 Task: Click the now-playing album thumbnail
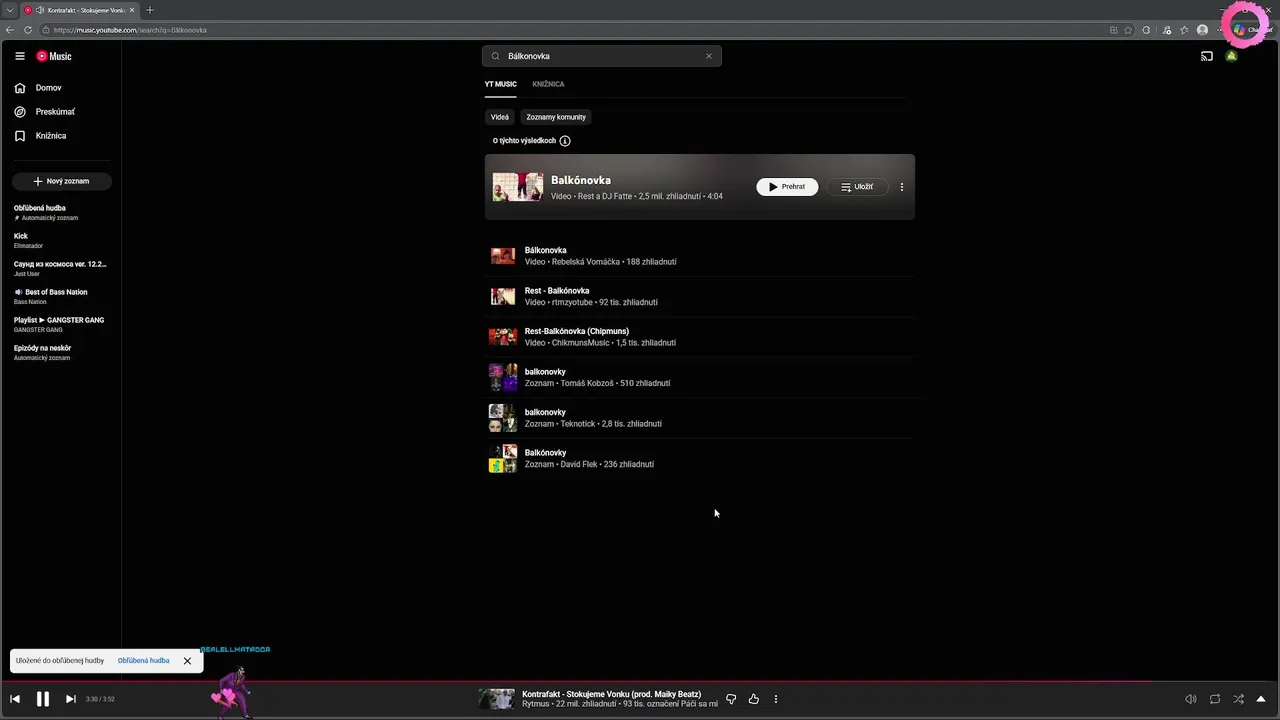[497, 699]
